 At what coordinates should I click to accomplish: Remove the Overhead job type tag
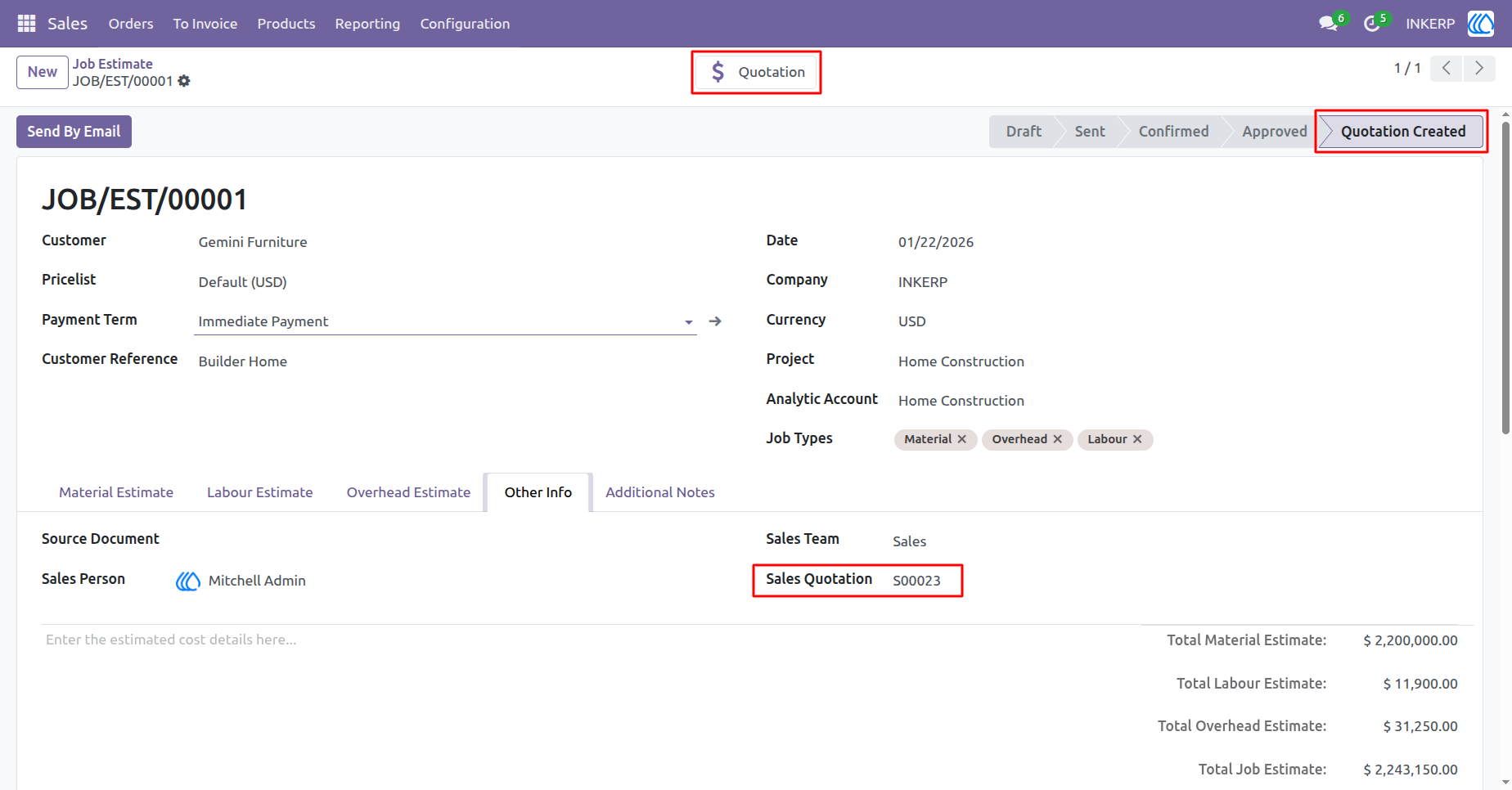click(1058, 439)
